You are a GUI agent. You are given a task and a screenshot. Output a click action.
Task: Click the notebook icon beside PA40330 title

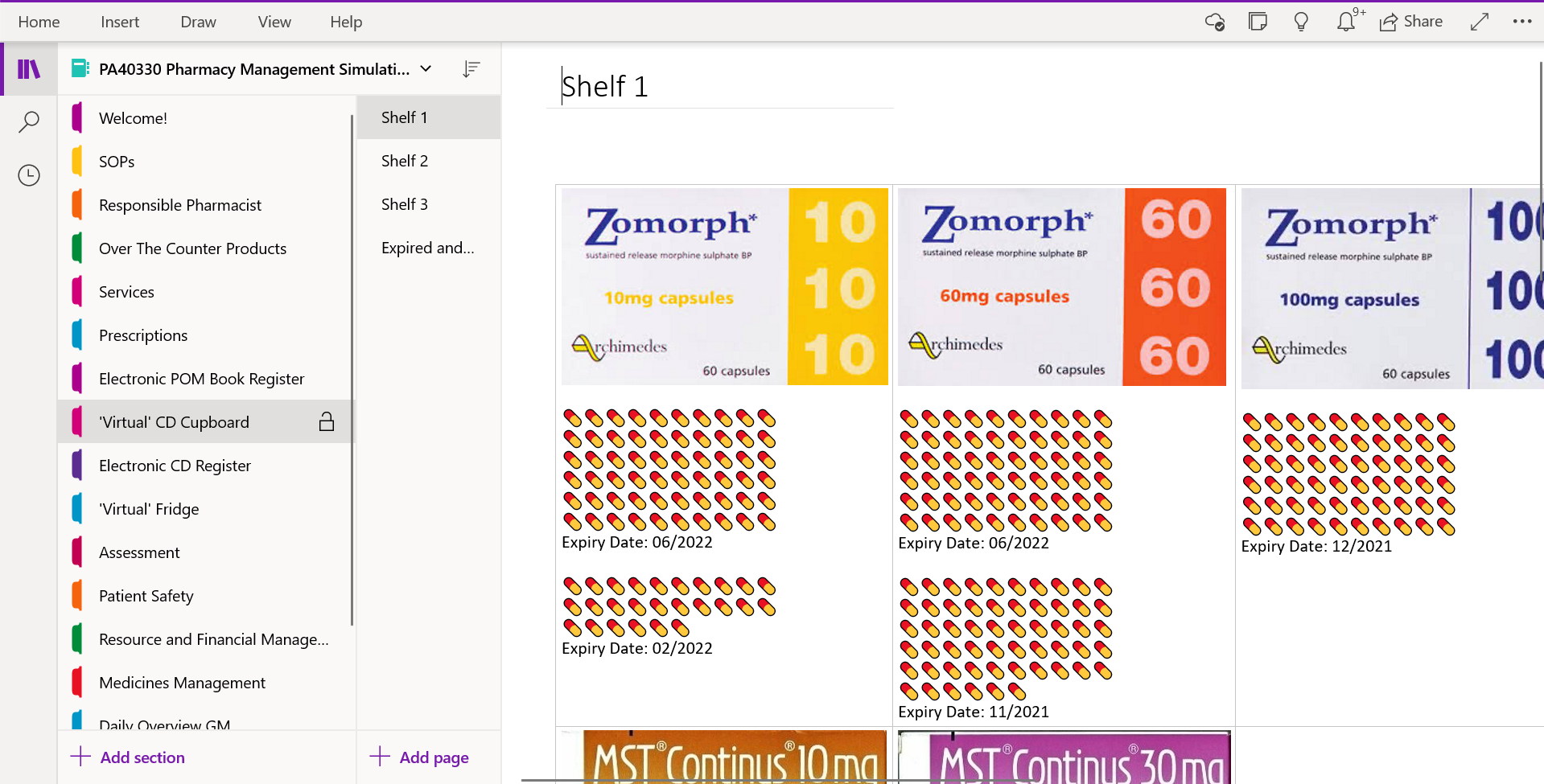[80, 69]
